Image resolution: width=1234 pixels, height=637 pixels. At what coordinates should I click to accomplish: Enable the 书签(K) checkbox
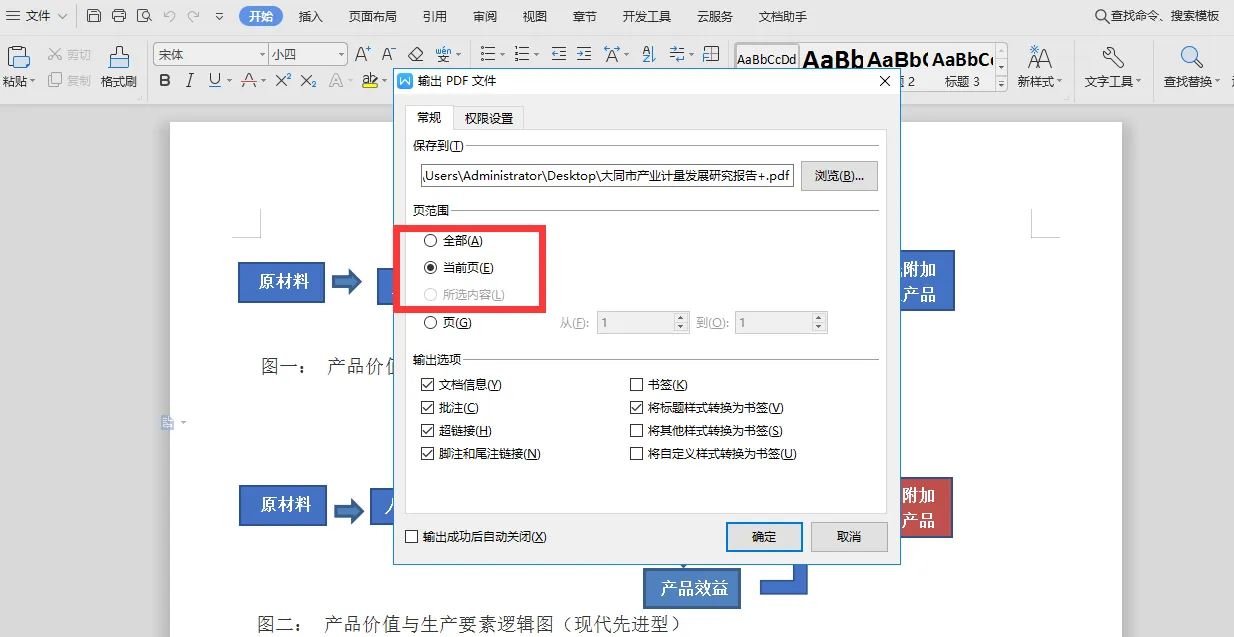[636, 384]
